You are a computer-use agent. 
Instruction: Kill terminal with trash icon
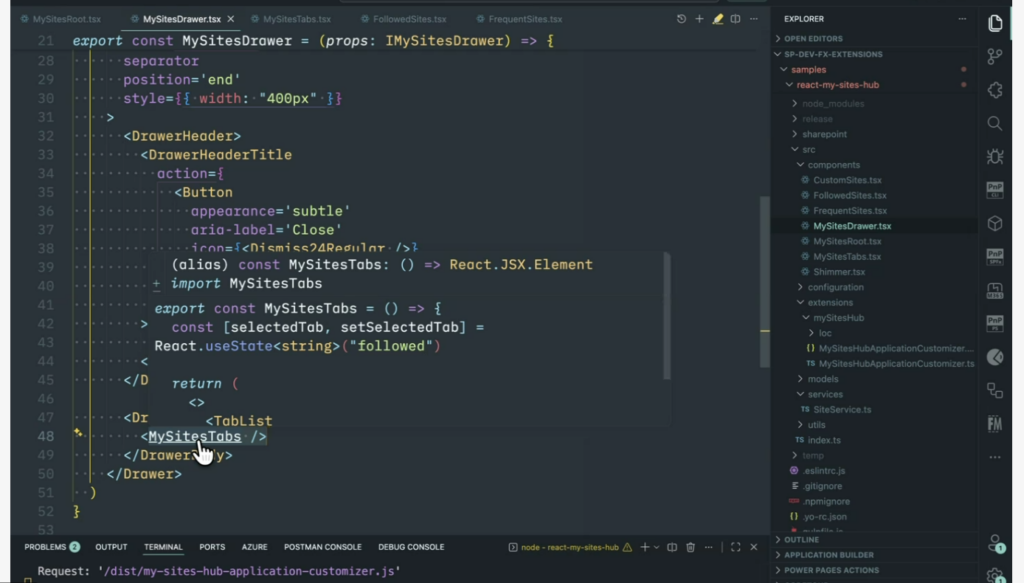pos(690,547)
